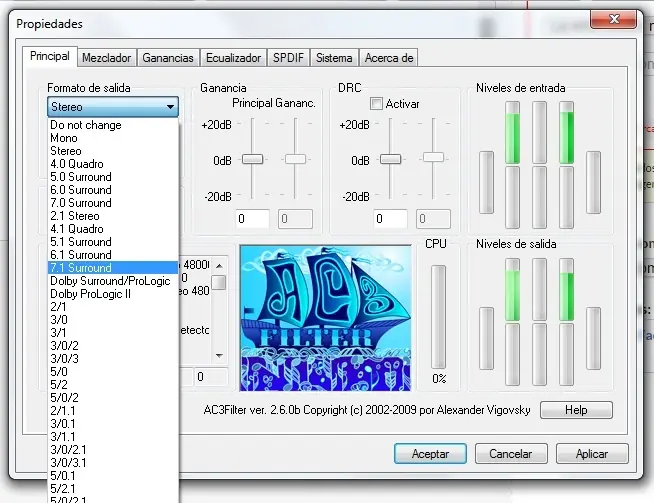Click the Aplicar button
654x503 pixels.
click(592, 453)
